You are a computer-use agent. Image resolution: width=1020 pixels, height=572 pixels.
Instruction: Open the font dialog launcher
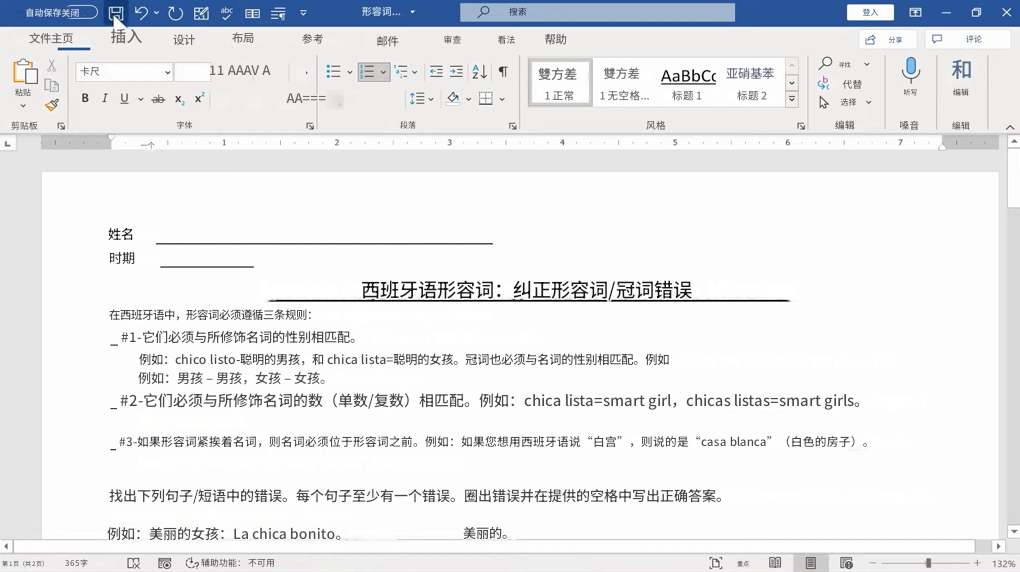point(310,126)
